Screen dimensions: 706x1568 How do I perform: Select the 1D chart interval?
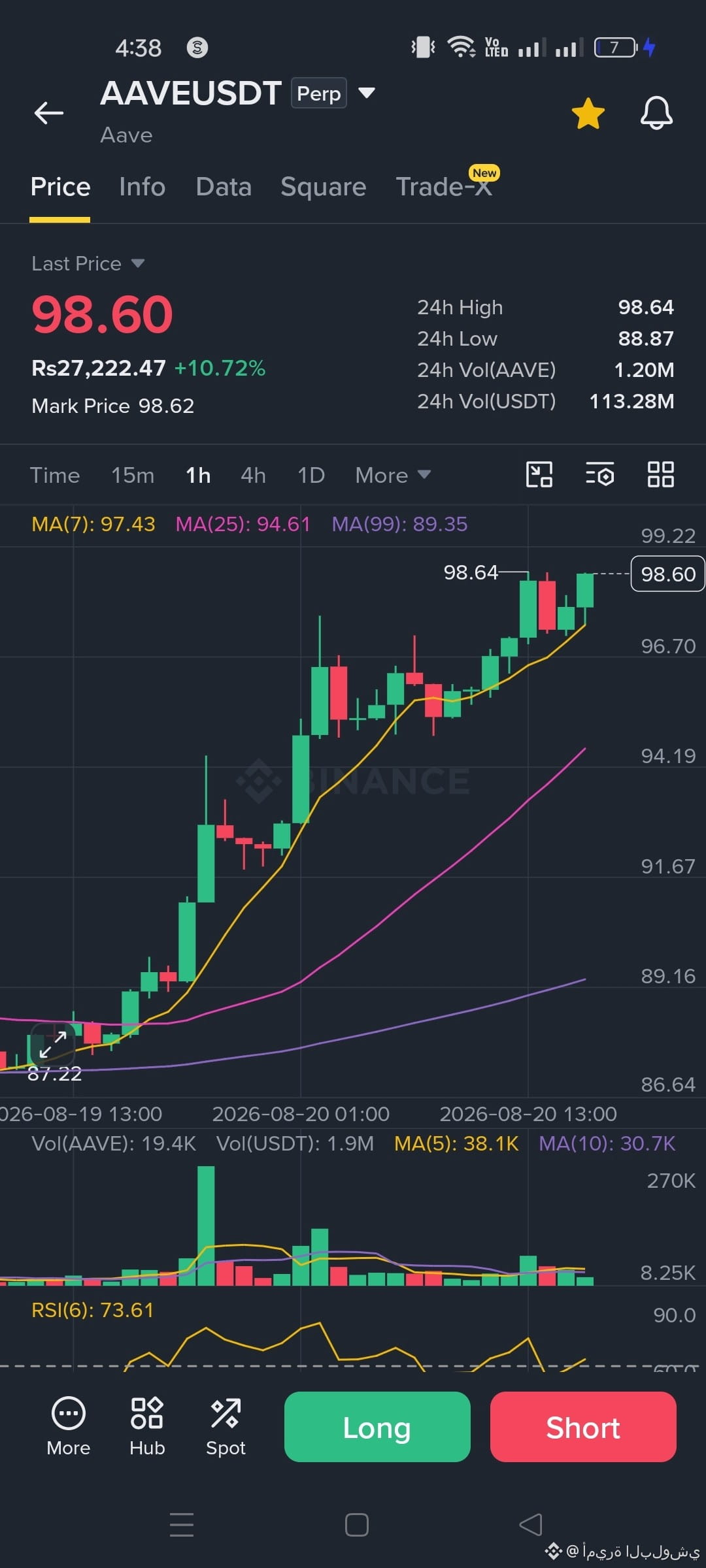tap(311, 475)
